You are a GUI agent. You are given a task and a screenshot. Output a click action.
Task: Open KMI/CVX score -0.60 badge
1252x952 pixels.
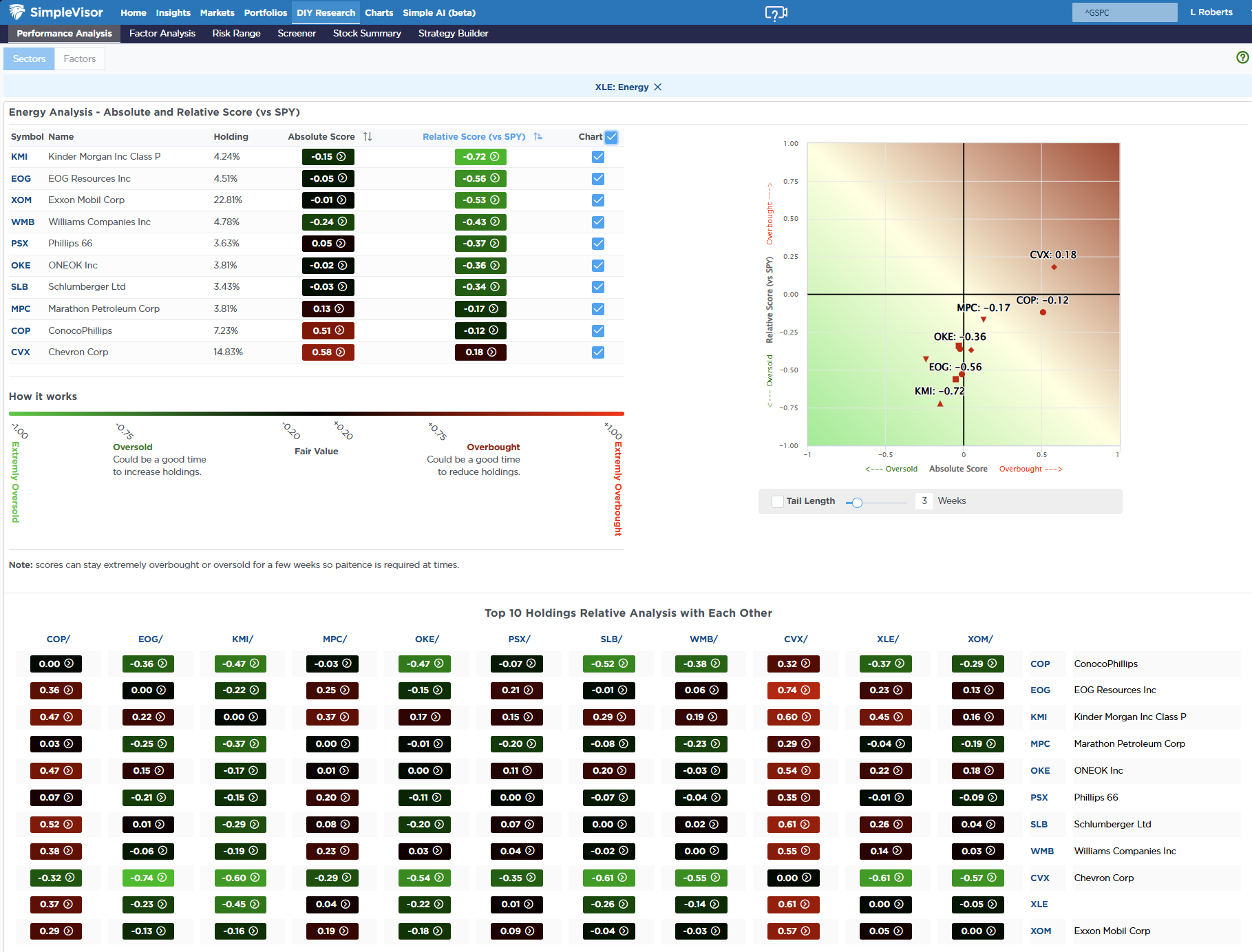coord(240,878)
